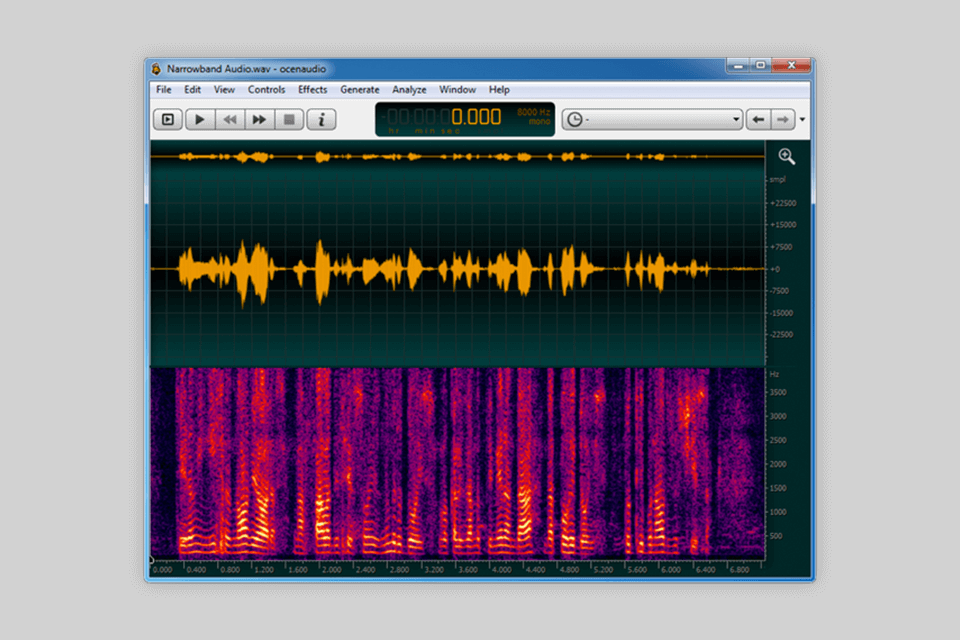
Task: Expand the history combo box arrow
Action: 735,119
